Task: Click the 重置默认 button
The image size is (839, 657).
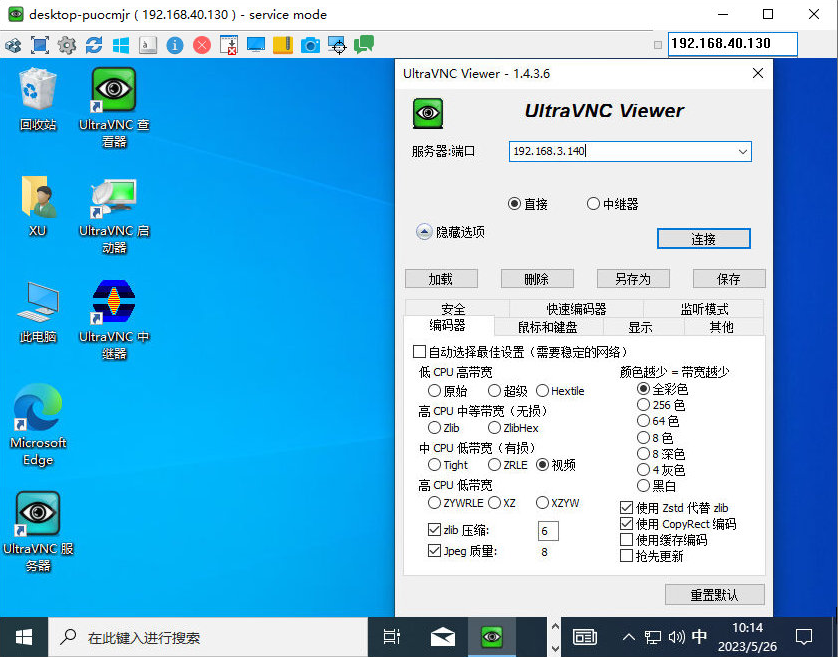Action: 714,594
